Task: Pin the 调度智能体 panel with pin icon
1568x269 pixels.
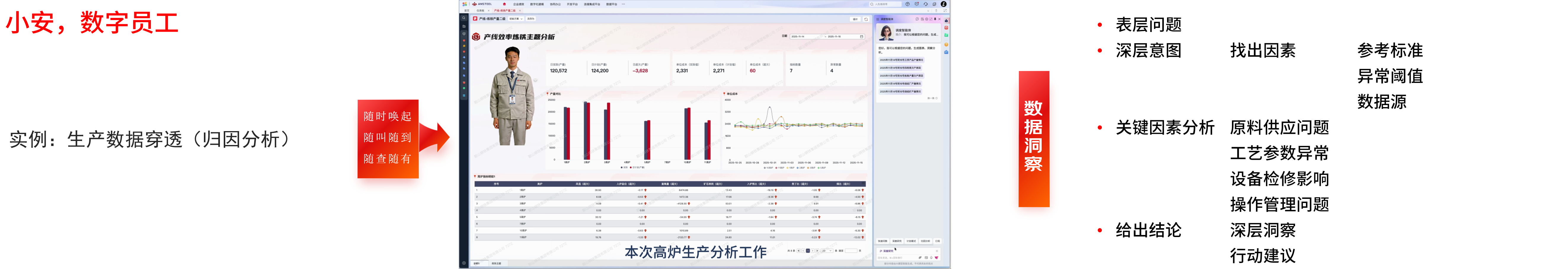Action: (935, 20)
